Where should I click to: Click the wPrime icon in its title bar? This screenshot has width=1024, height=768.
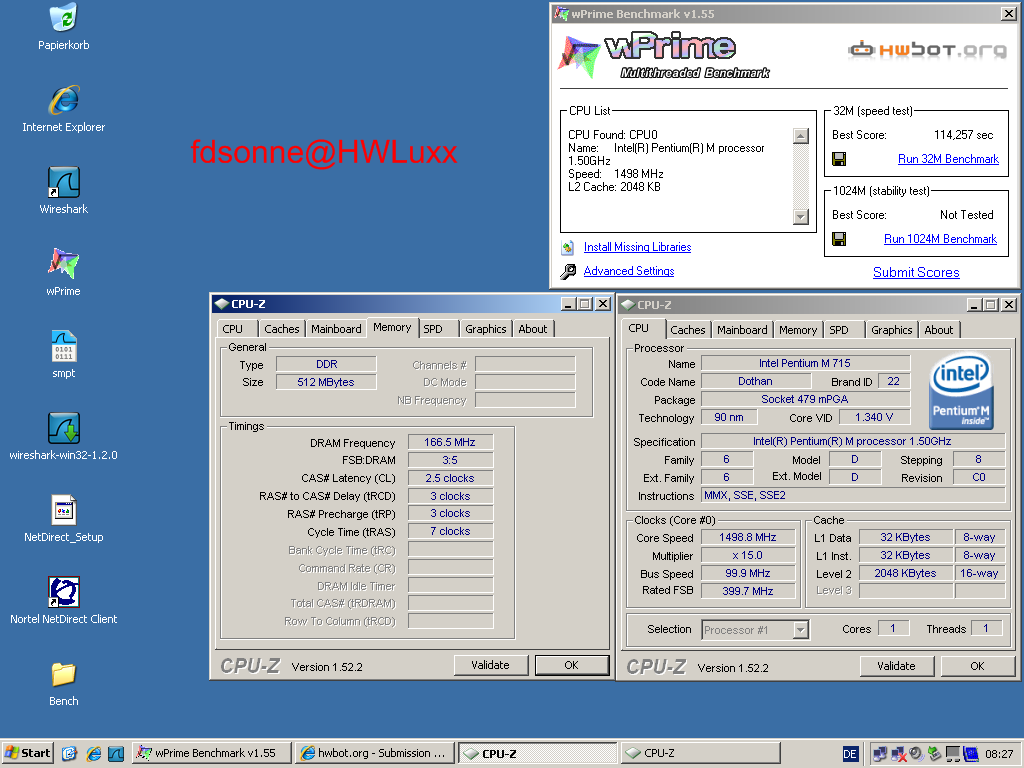tap(562, 14)
